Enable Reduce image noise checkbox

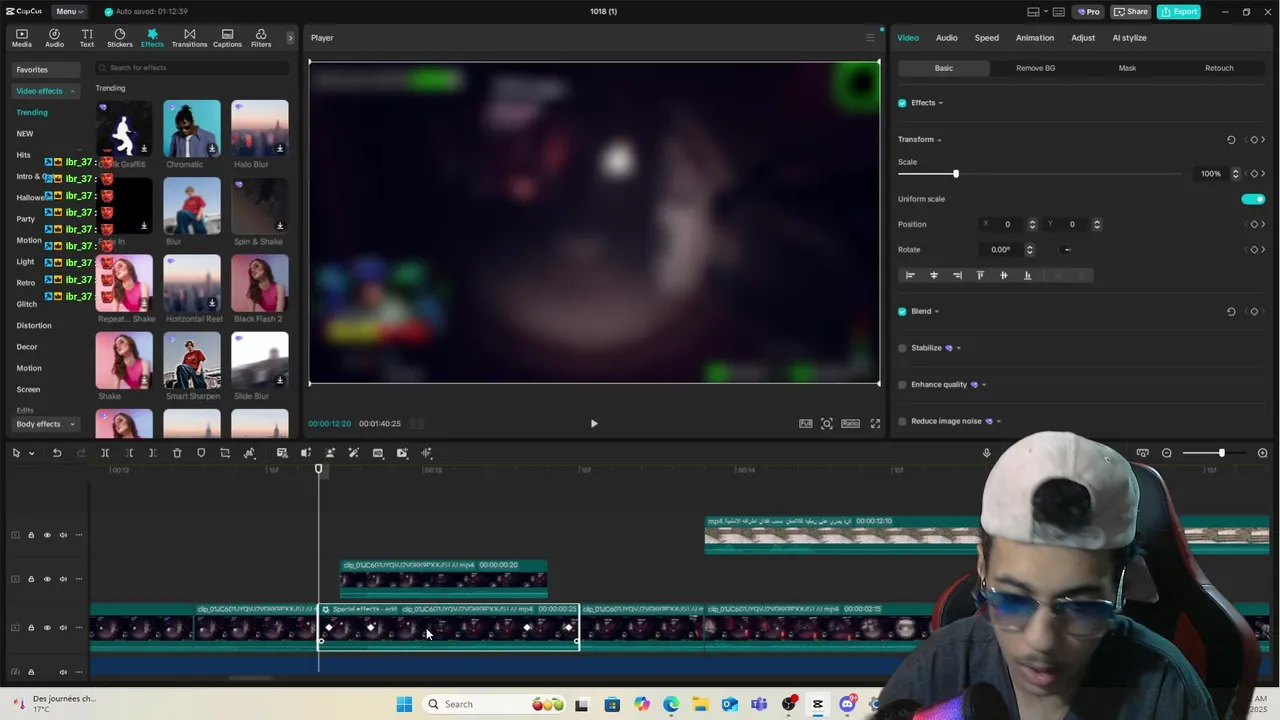click(902, 421)
